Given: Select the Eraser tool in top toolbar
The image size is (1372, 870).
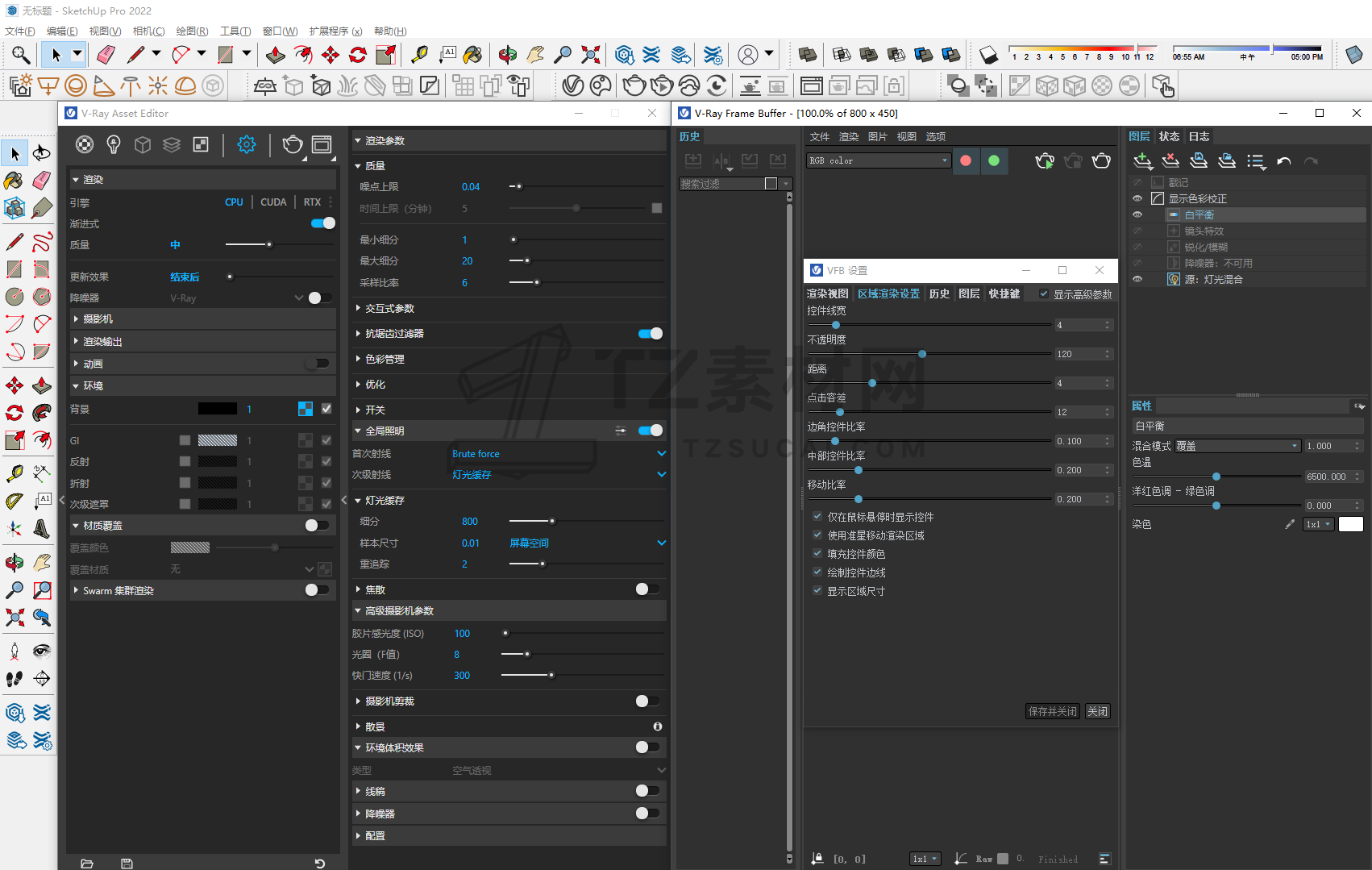Looking at the screenshot, I should [x=106, y=55].
